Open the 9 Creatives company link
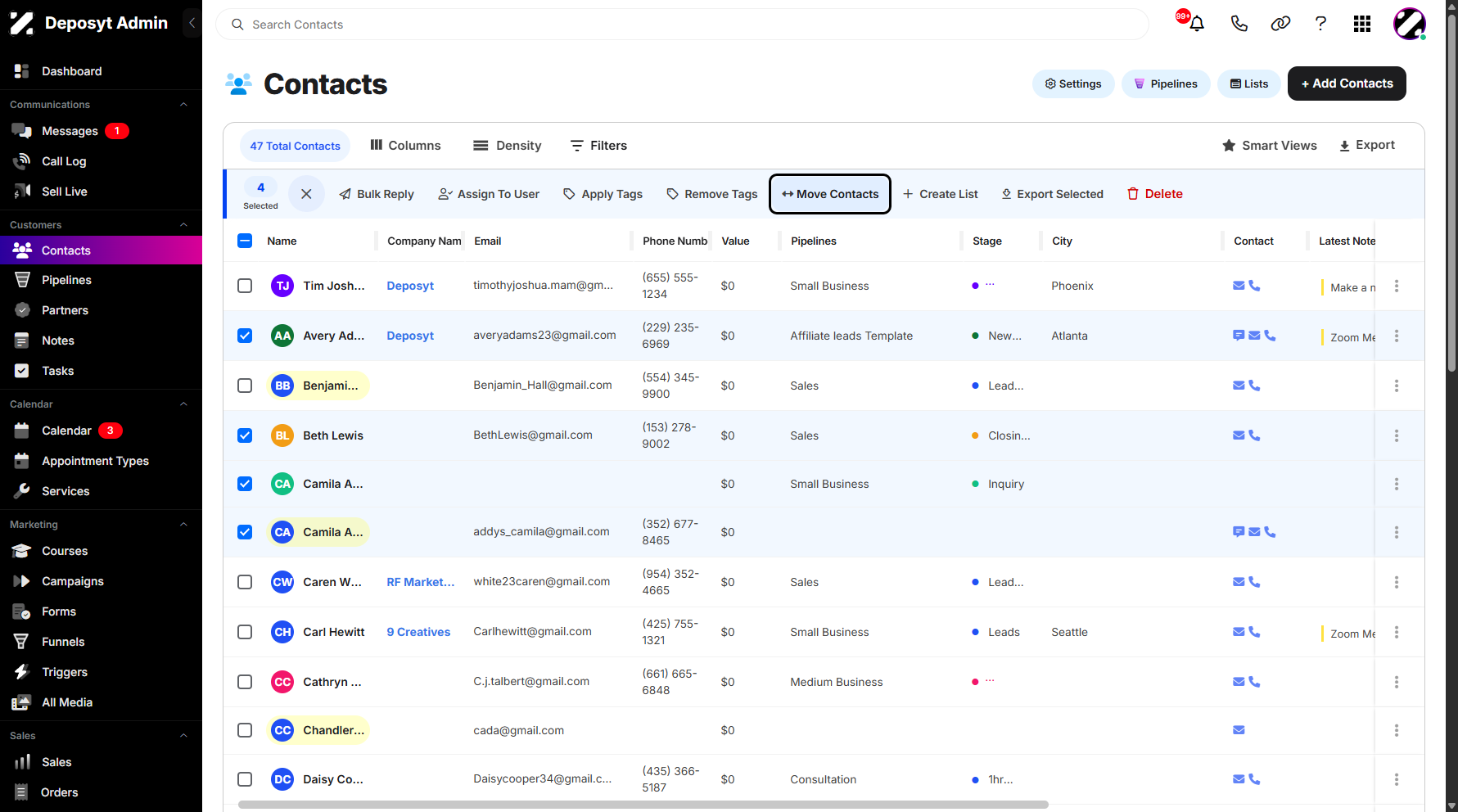1458x812 pixels. [x=418, y=632]
